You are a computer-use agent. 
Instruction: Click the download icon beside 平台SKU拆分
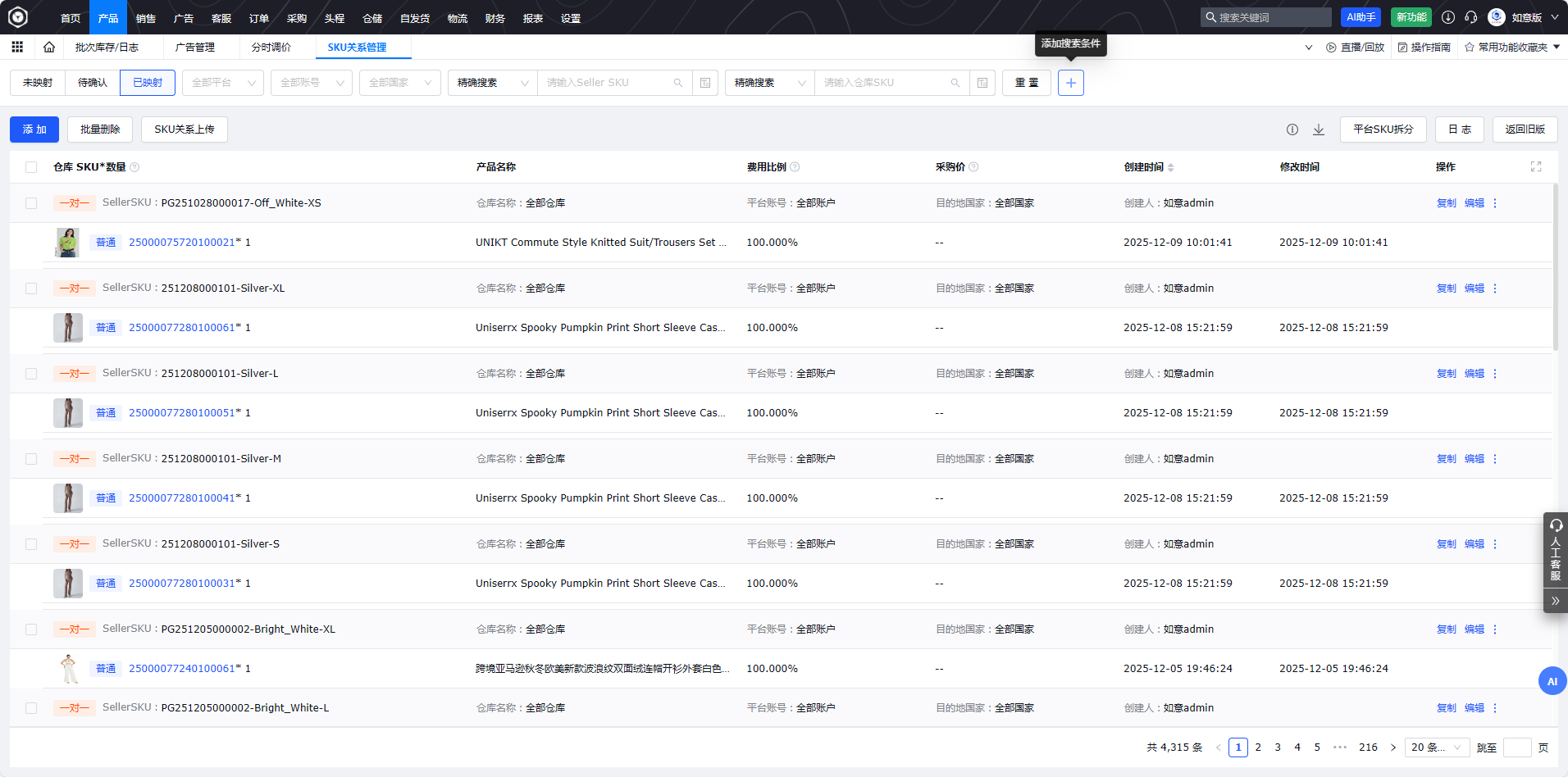[x=1319, y=129]
